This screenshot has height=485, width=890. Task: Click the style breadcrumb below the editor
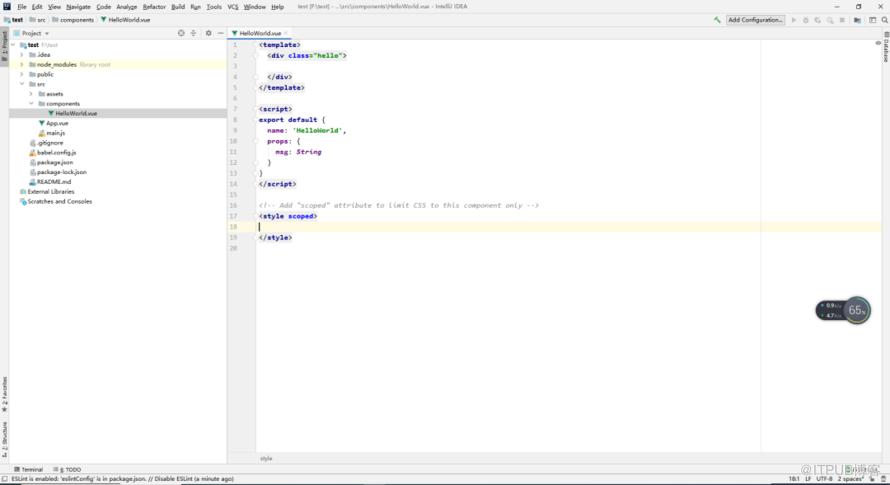point(266,459)
